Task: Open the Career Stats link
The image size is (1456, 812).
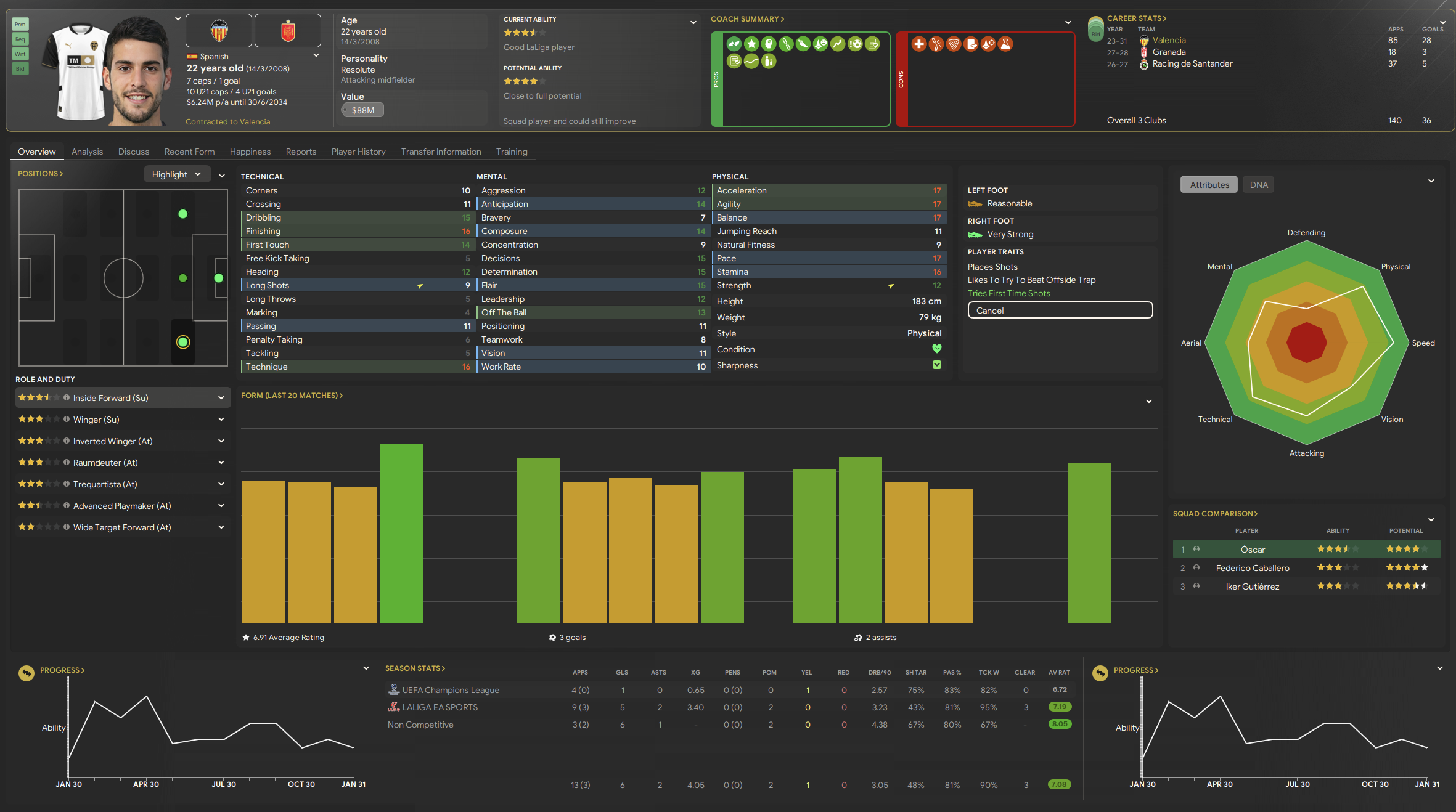Action: tap(1136, 18)
